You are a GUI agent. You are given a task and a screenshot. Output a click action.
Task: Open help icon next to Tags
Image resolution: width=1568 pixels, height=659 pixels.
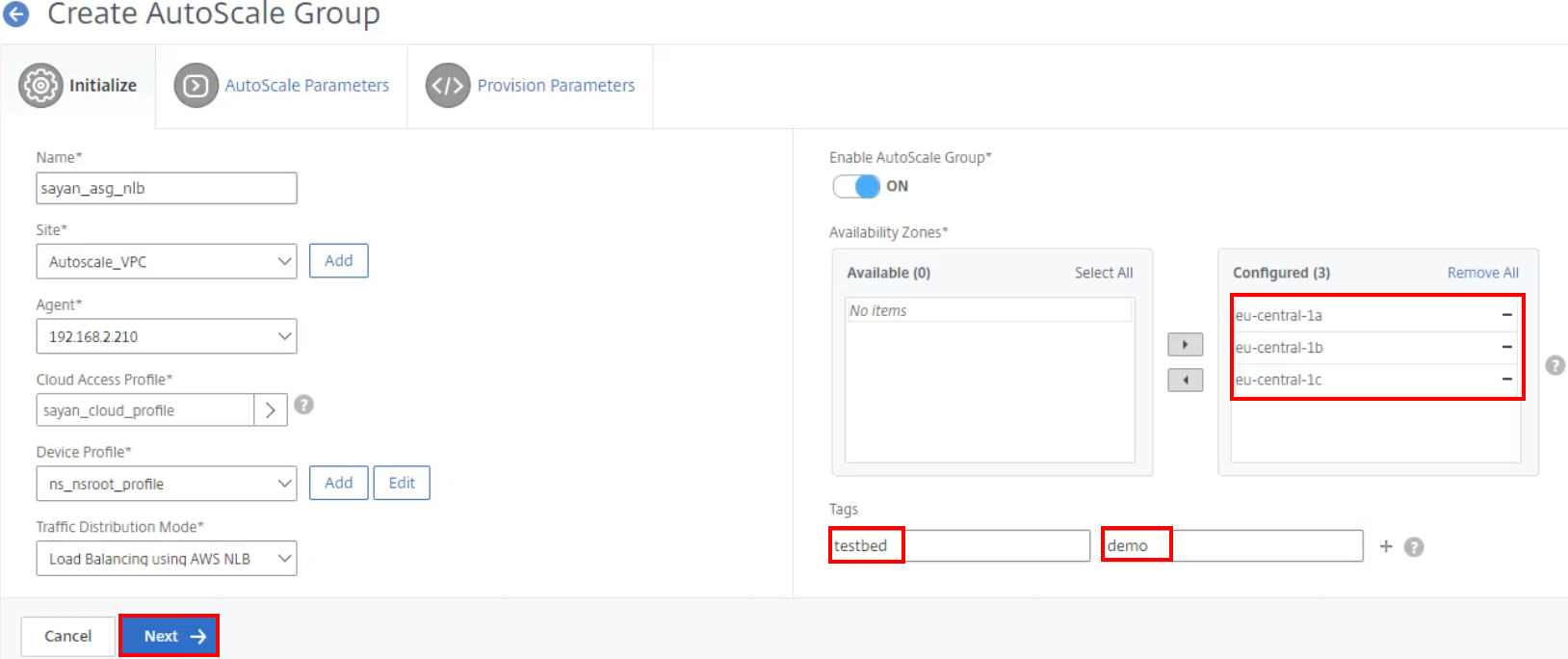[1414, 546]
